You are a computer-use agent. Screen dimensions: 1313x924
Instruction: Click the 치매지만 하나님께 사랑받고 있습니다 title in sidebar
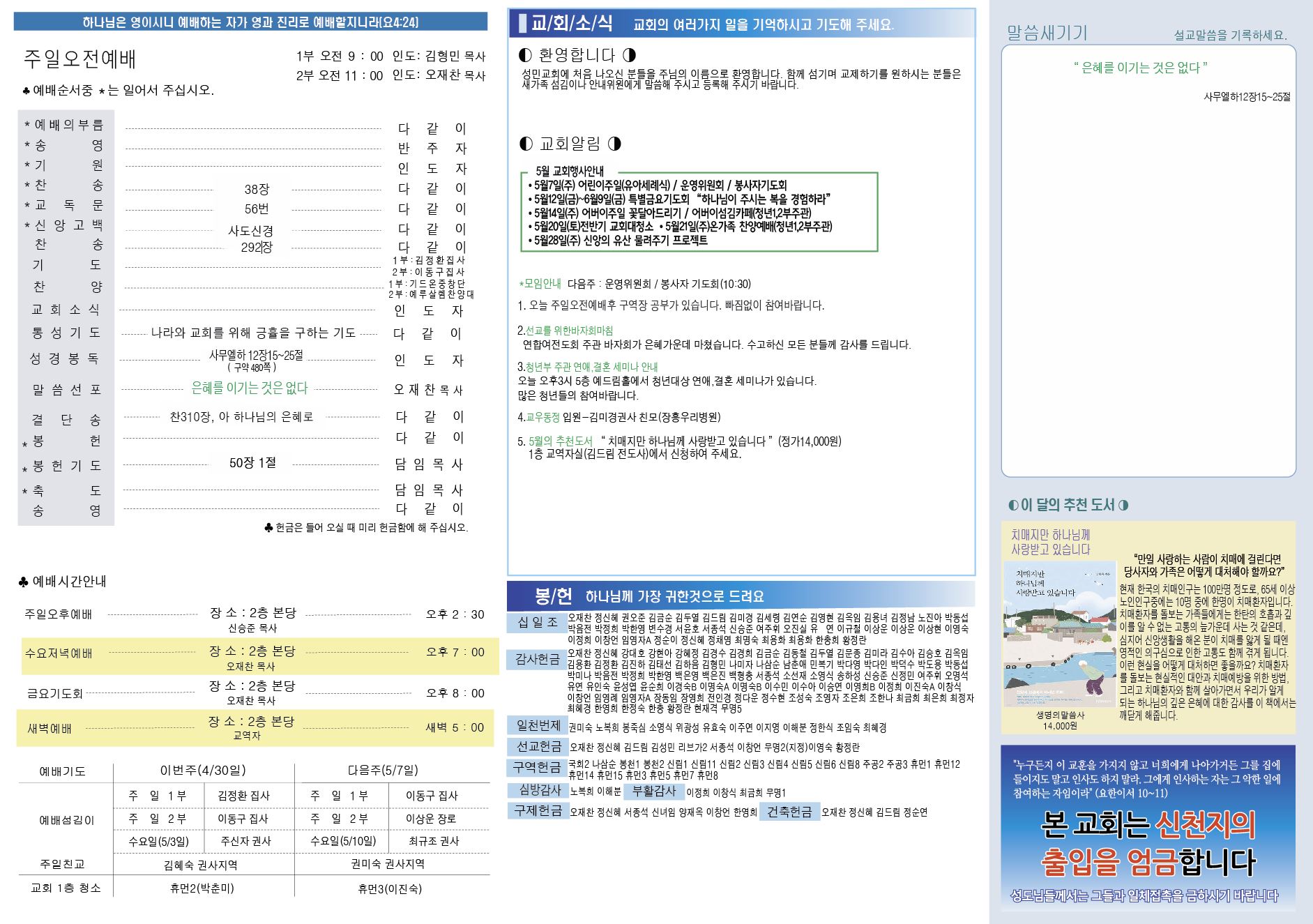click(1051, 542)
